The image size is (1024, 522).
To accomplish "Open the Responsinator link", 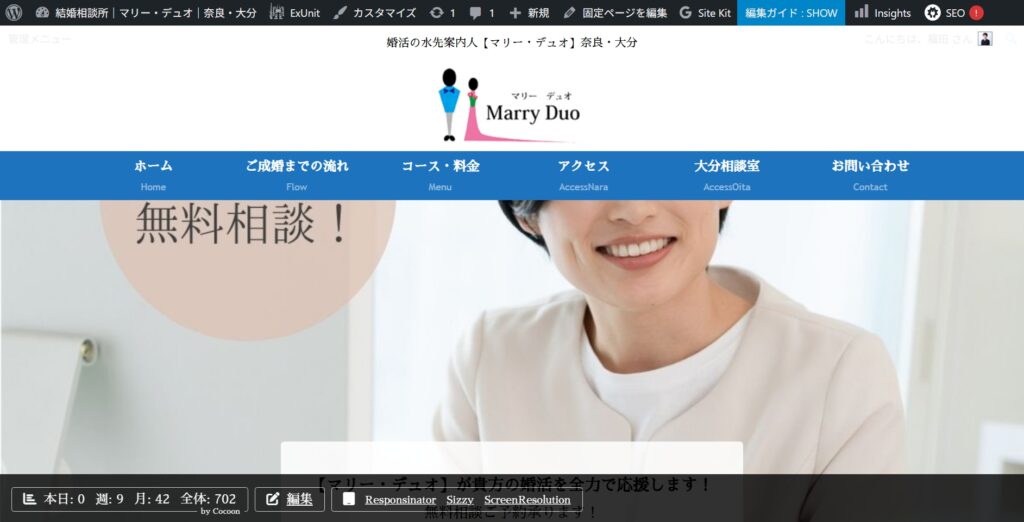I will pos(400,499).
